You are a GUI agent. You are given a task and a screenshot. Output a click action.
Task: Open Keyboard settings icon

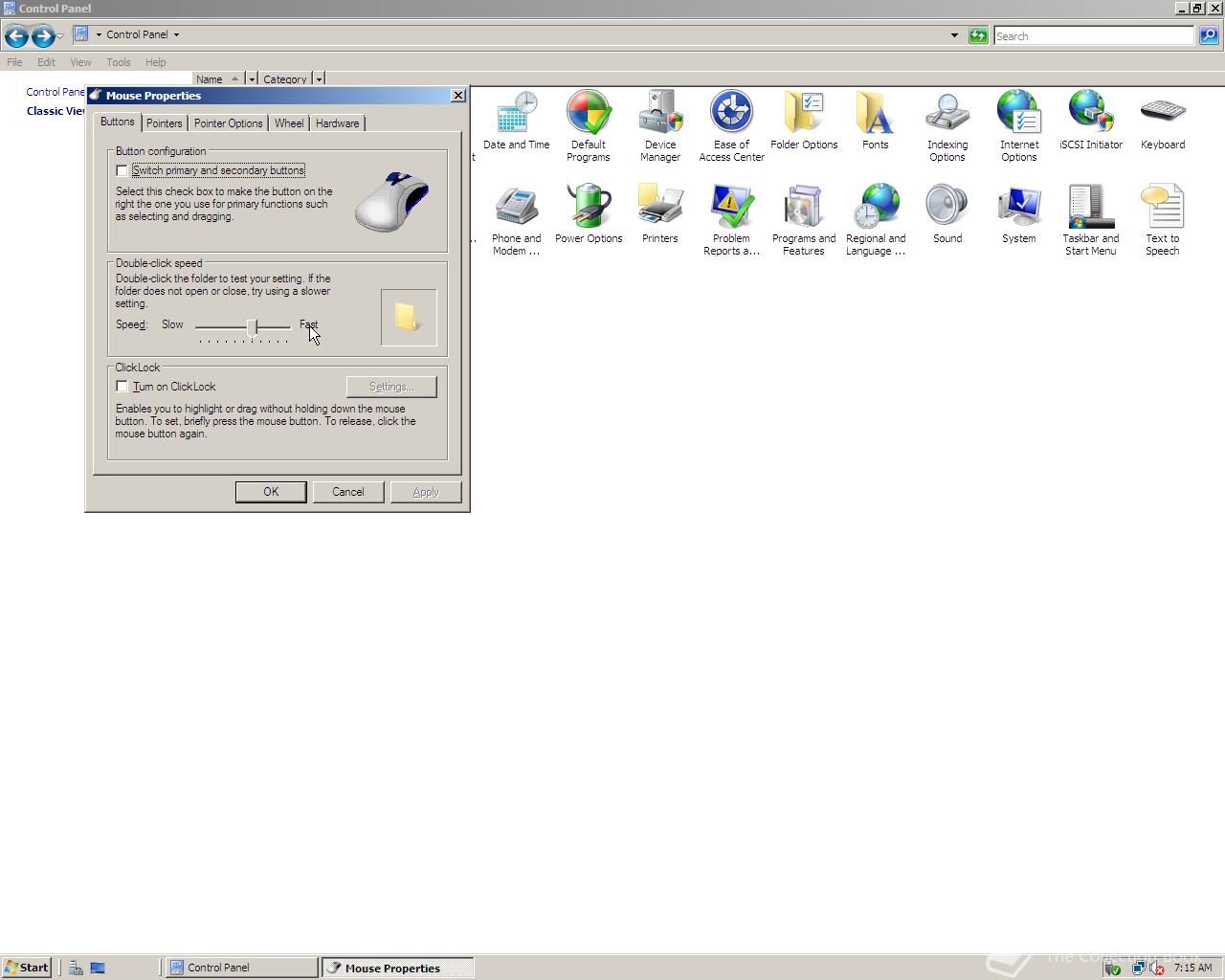tap(1163, 121)
